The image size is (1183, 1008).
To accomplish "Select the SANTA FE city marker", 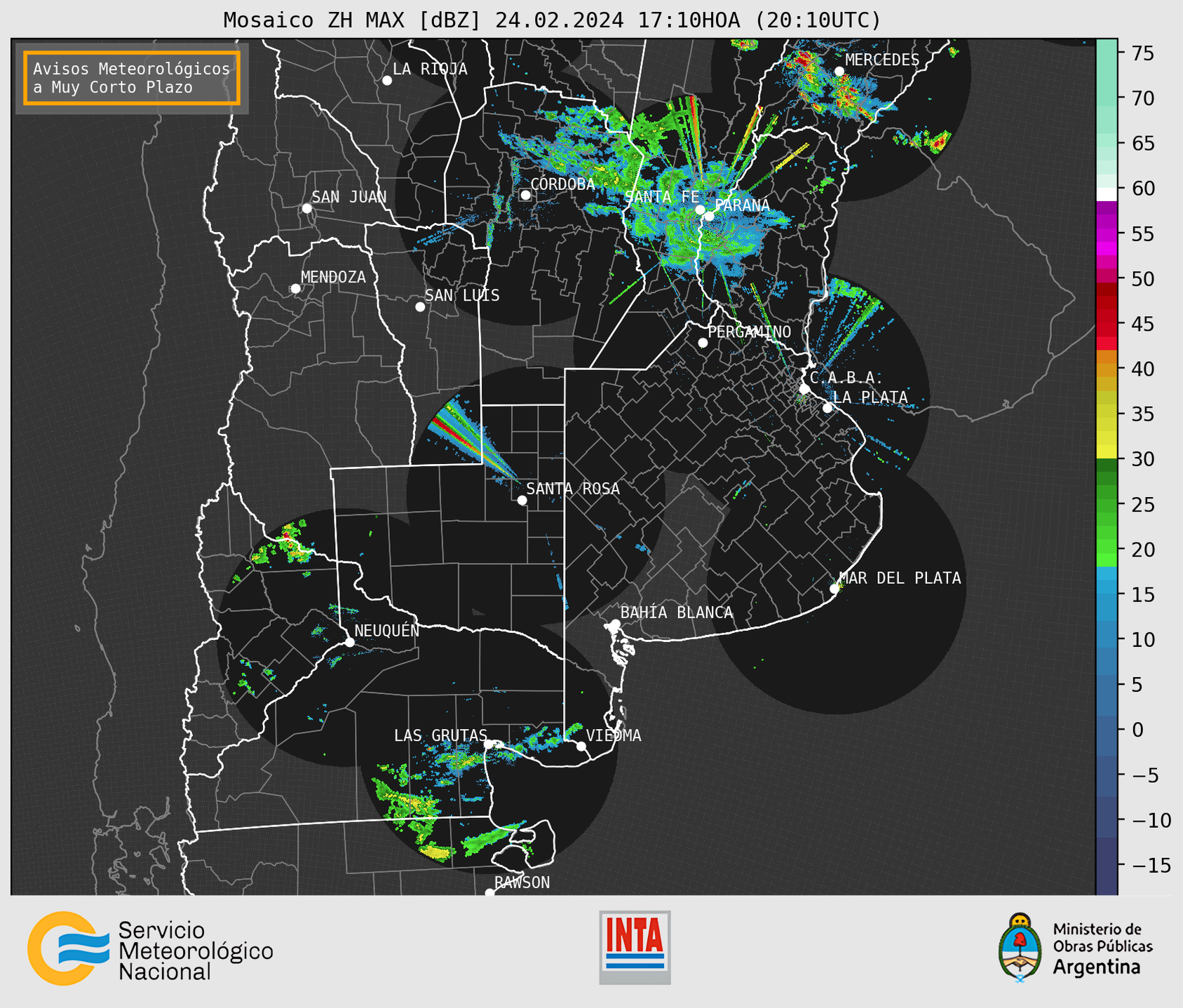I will point(700,210).
